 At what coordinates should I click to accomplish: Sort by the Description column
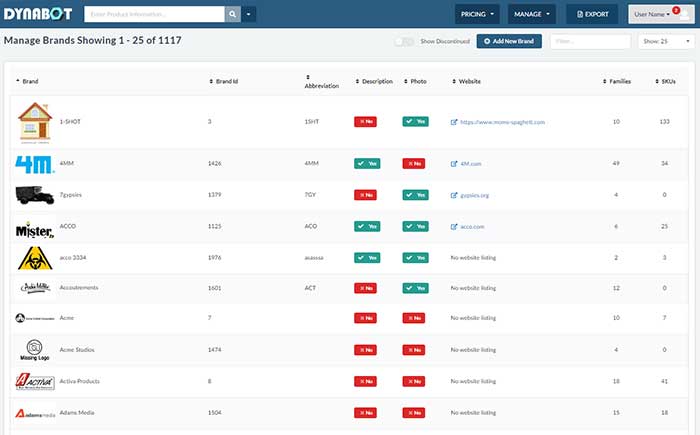tap(374, 81)
